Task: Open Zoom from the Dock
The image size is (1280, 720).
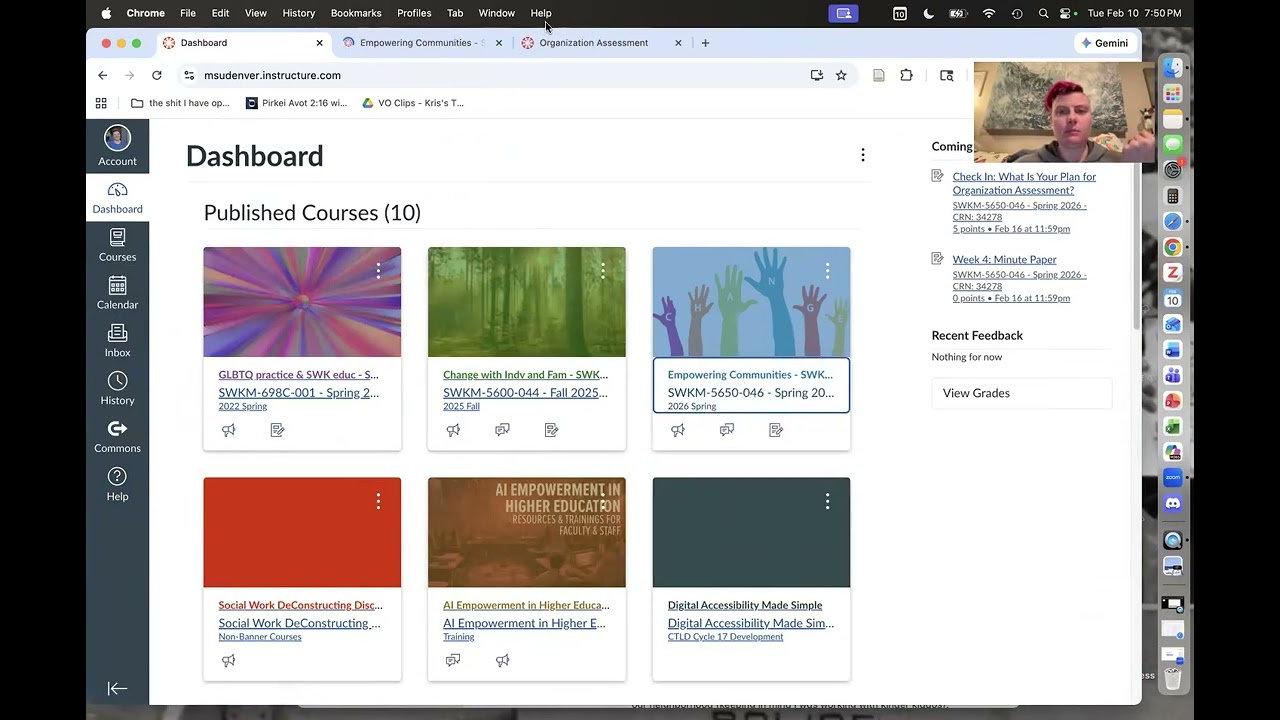Action: (1173, 478)
